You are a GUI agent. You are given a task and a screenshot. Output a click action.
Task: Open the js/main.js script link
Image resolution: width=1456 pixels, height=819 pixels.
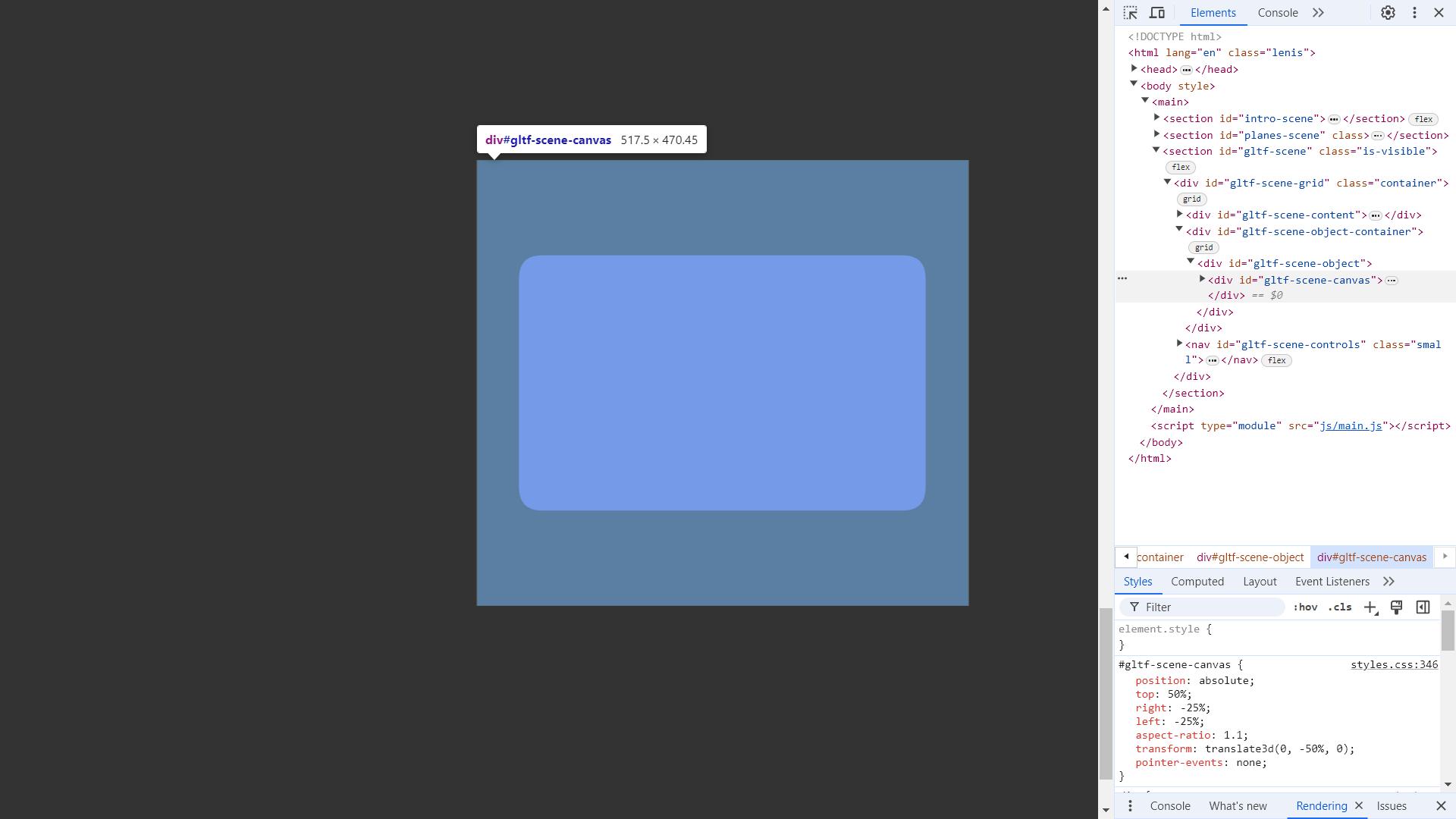tap(1351, 426)
